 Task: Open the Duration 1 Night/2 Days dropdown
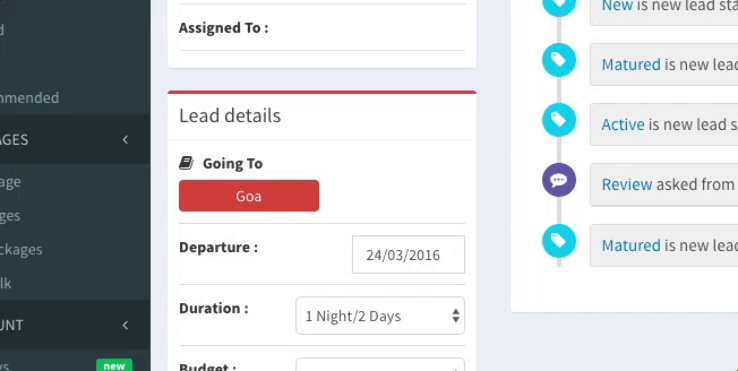pyautogui.click(x=380, y=315)
